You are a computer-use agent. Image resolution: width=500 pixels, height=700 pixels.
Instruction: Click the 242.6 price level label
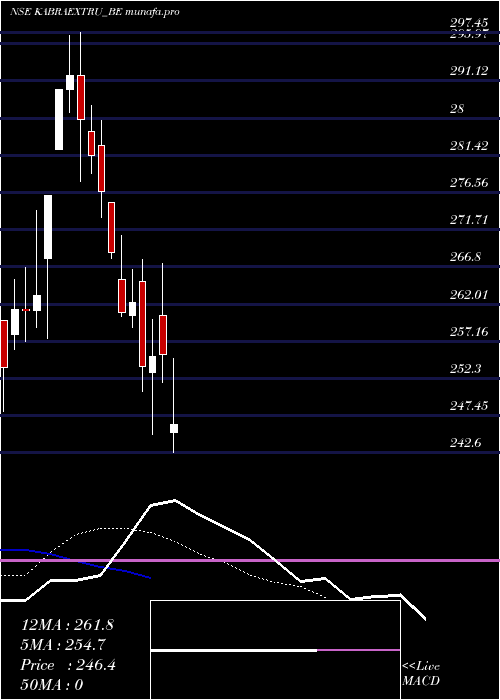pos(465,443)
